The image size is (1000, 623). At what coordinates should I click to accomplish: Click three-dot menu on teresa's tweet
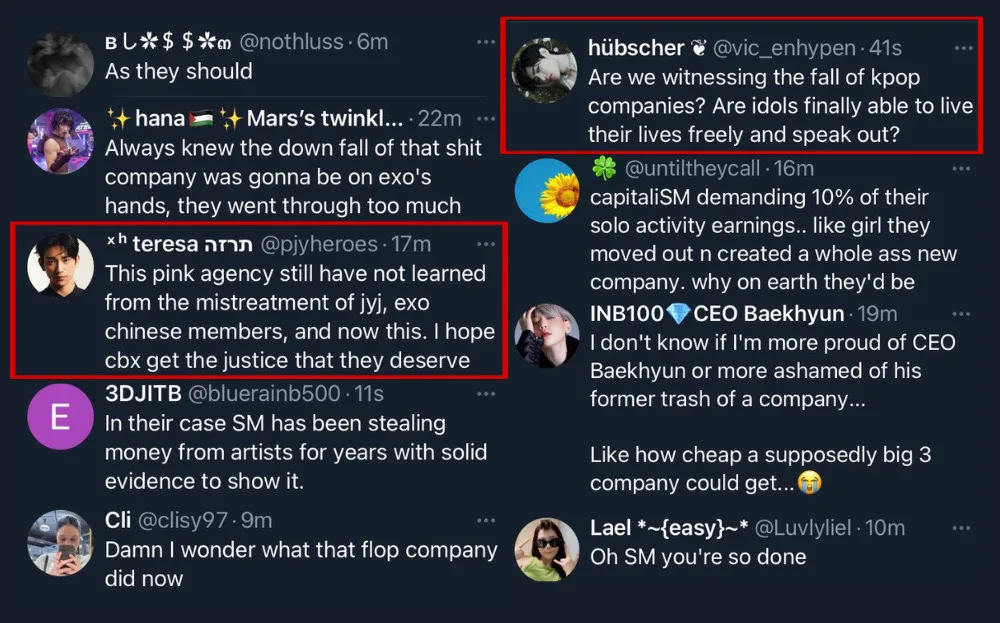pos(485,244)
